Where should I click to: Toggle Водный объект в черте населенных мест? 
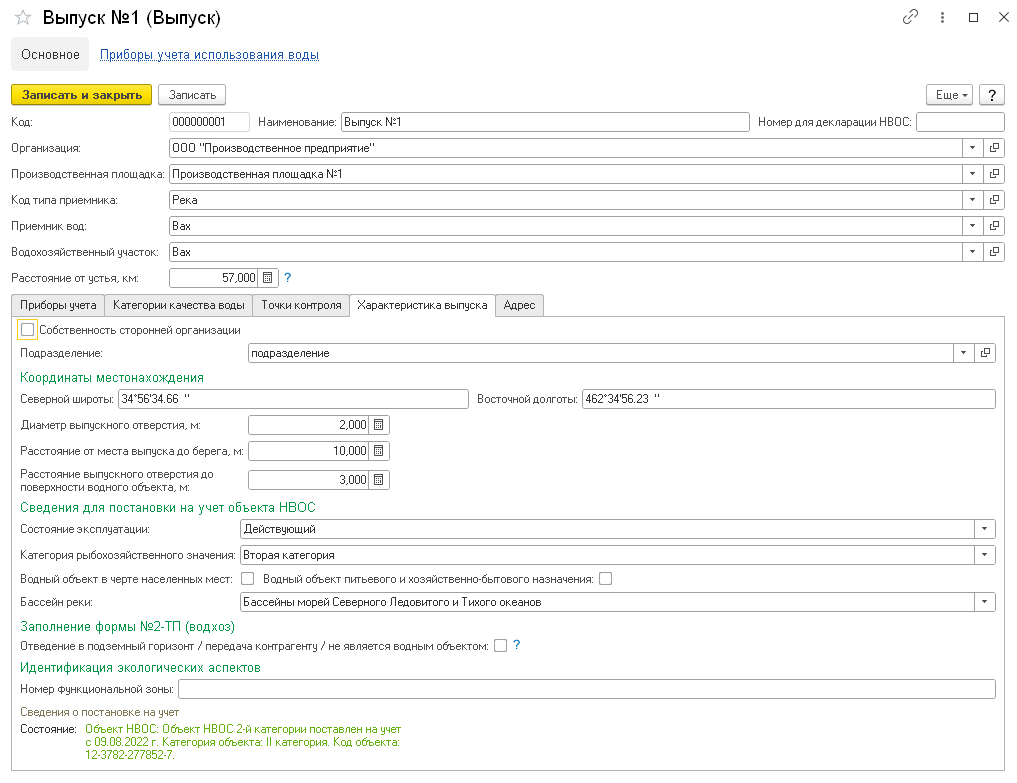[248, 578]
